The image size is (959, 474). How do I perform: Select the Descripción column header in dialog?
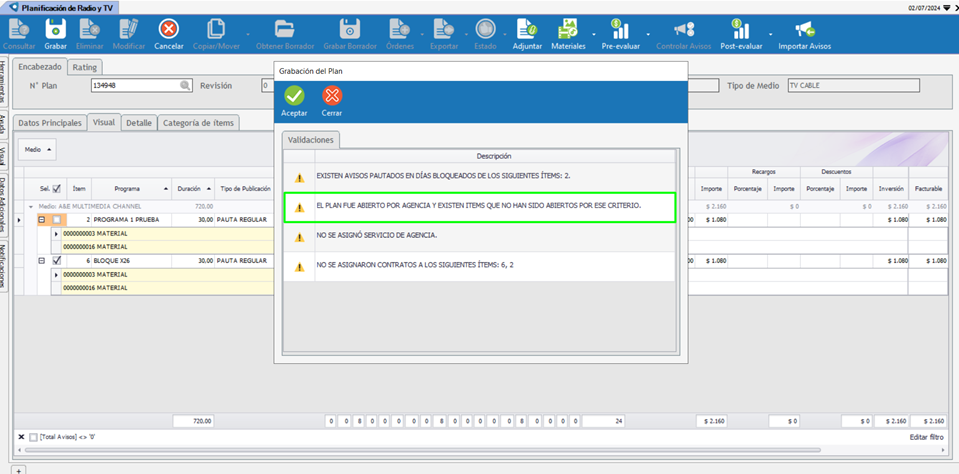point(494,156)
